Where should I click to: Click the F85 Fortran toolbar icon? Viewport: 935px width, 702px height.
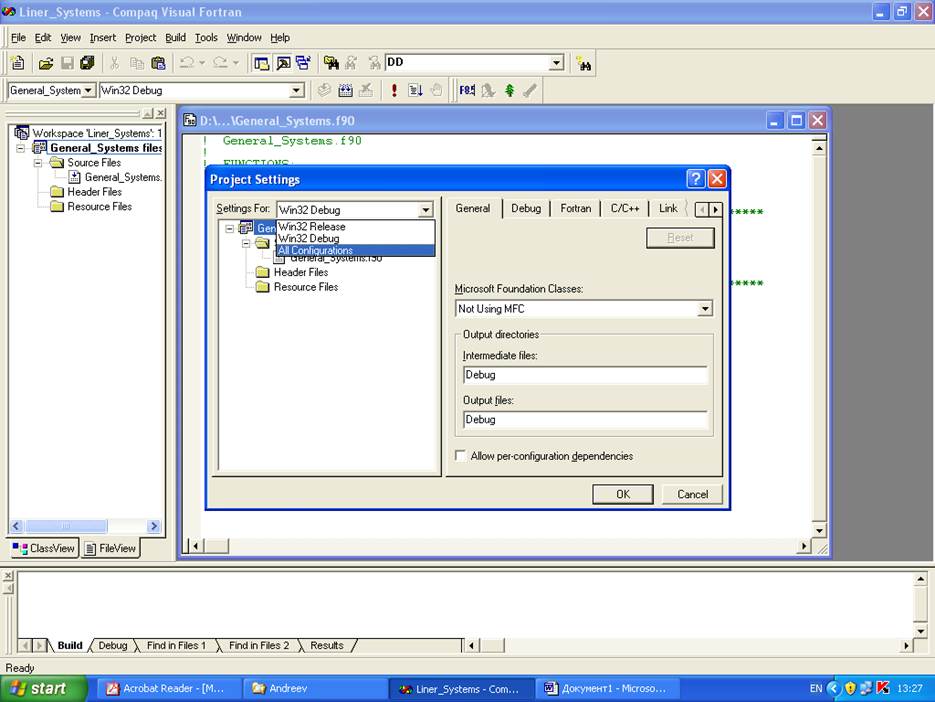[467, 90]
